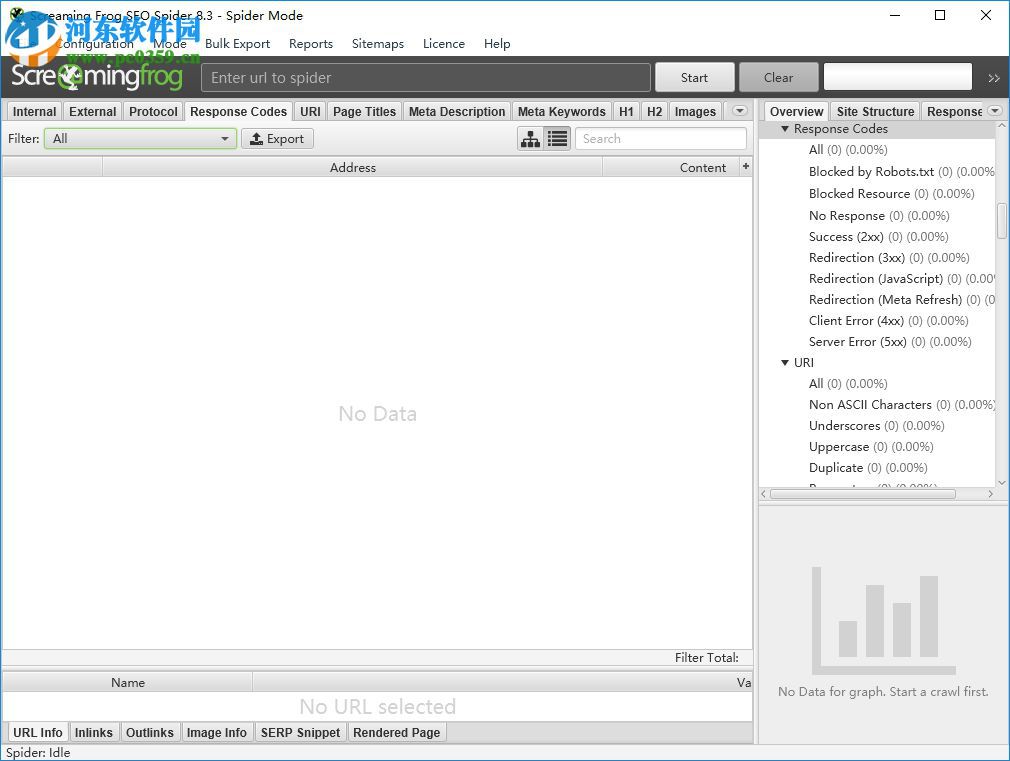Click the overview horizontal scrollbar
The width and height of the screenshot is (1010, 761).
[x=862, y=494]
